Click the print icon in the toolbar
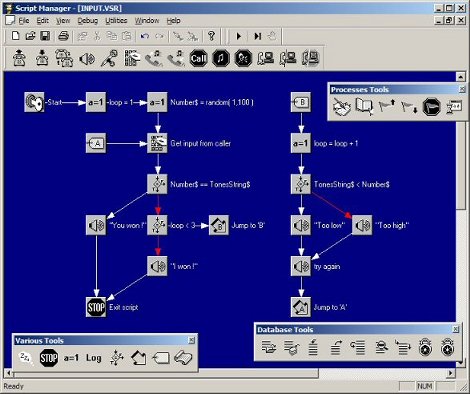 pyautogui.click(x=63, y=36)
